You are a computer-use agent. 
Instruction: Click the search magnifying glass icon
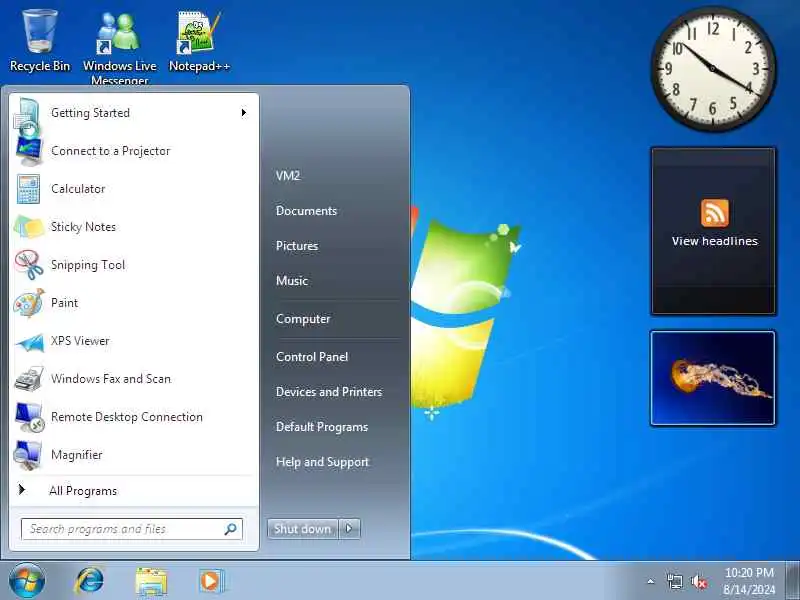click(231, 529)
